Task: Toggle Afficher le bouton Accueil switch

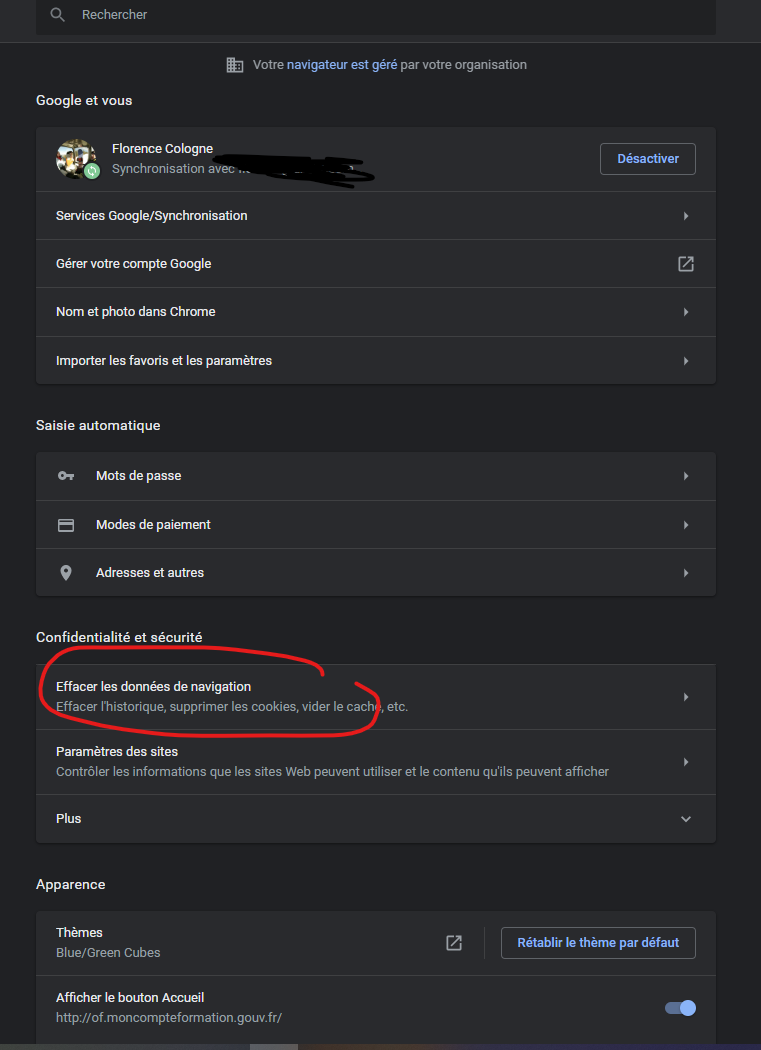Action: [681, 1007]
